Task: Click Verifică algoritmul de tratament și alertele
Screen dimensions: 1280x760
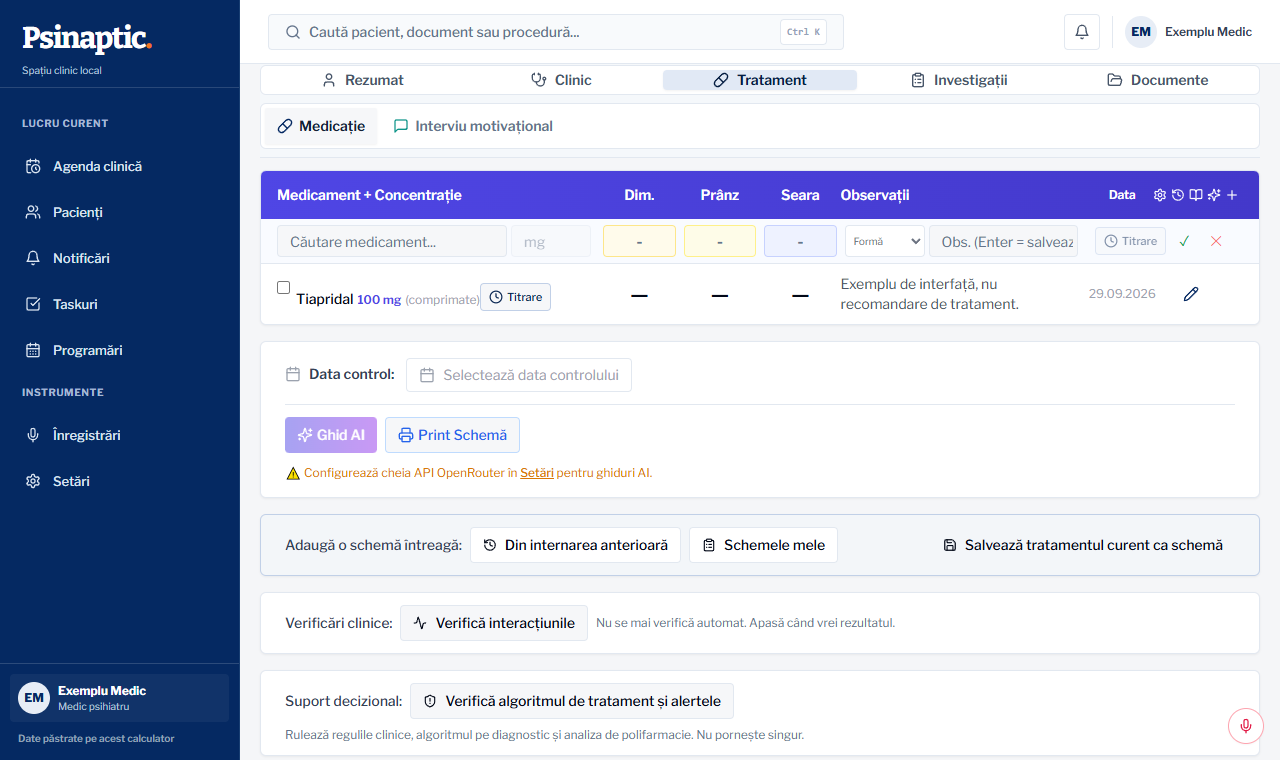Action: pos(572,701)
